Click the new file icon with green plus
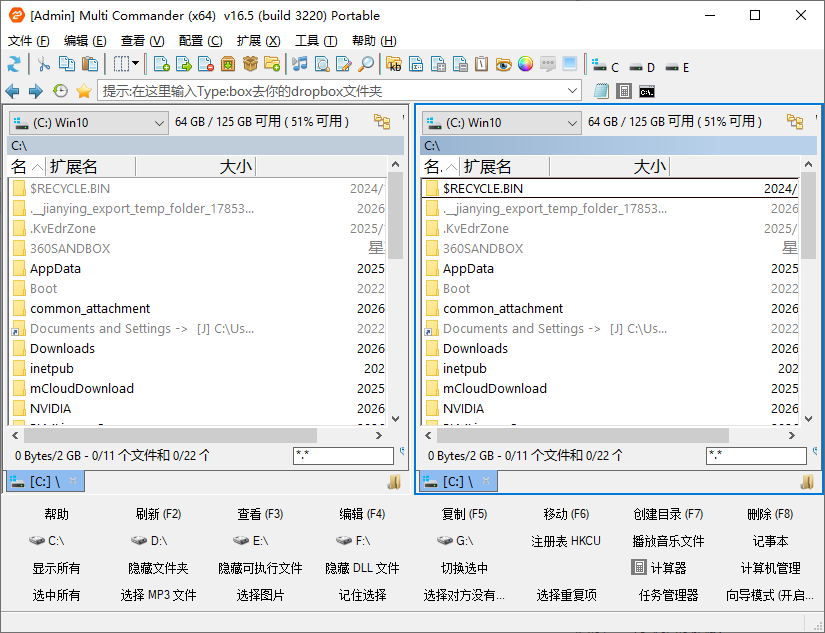The width and height of the screenshot is (825, 633). [161, 64]
